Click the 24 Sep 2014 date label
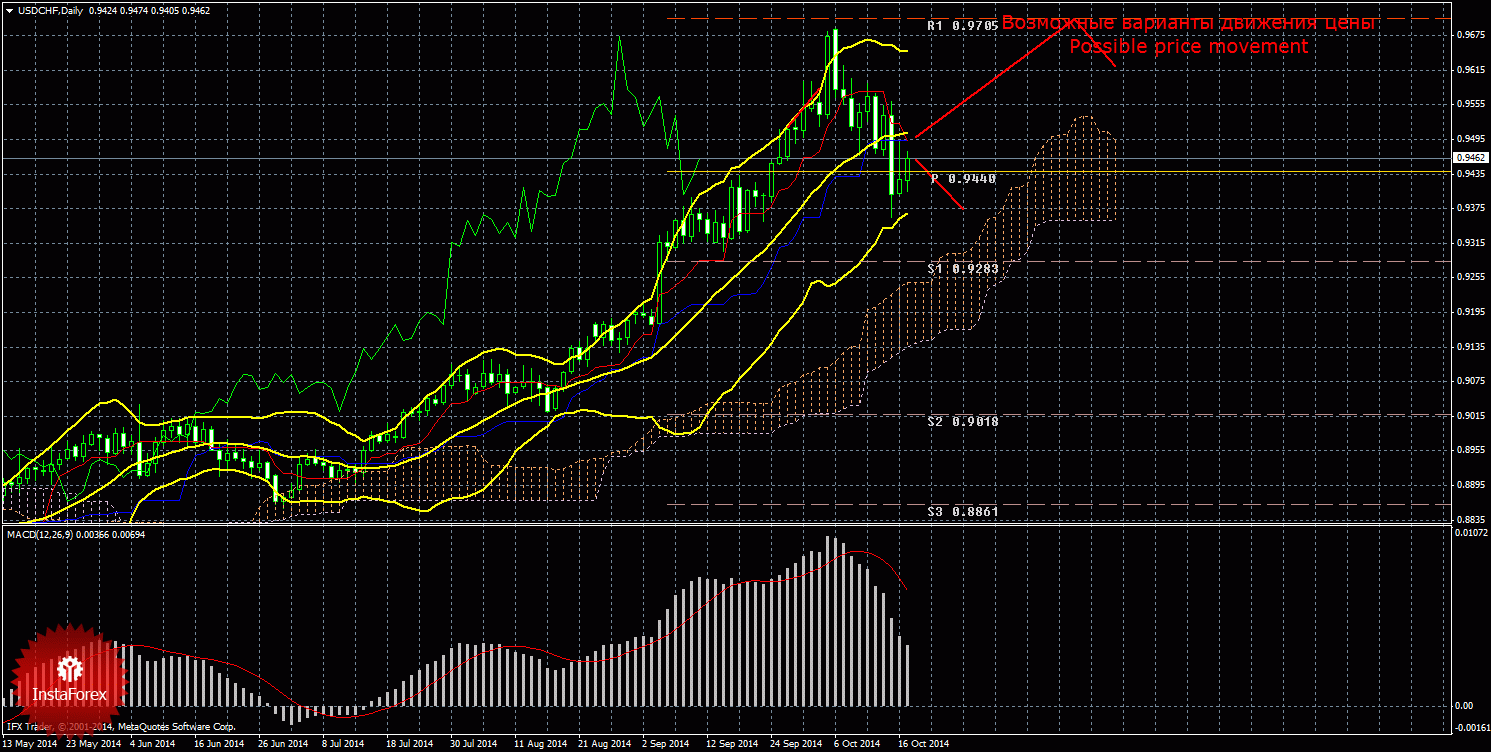This screenshot has height=752, width=1491. tap(795, 744)
